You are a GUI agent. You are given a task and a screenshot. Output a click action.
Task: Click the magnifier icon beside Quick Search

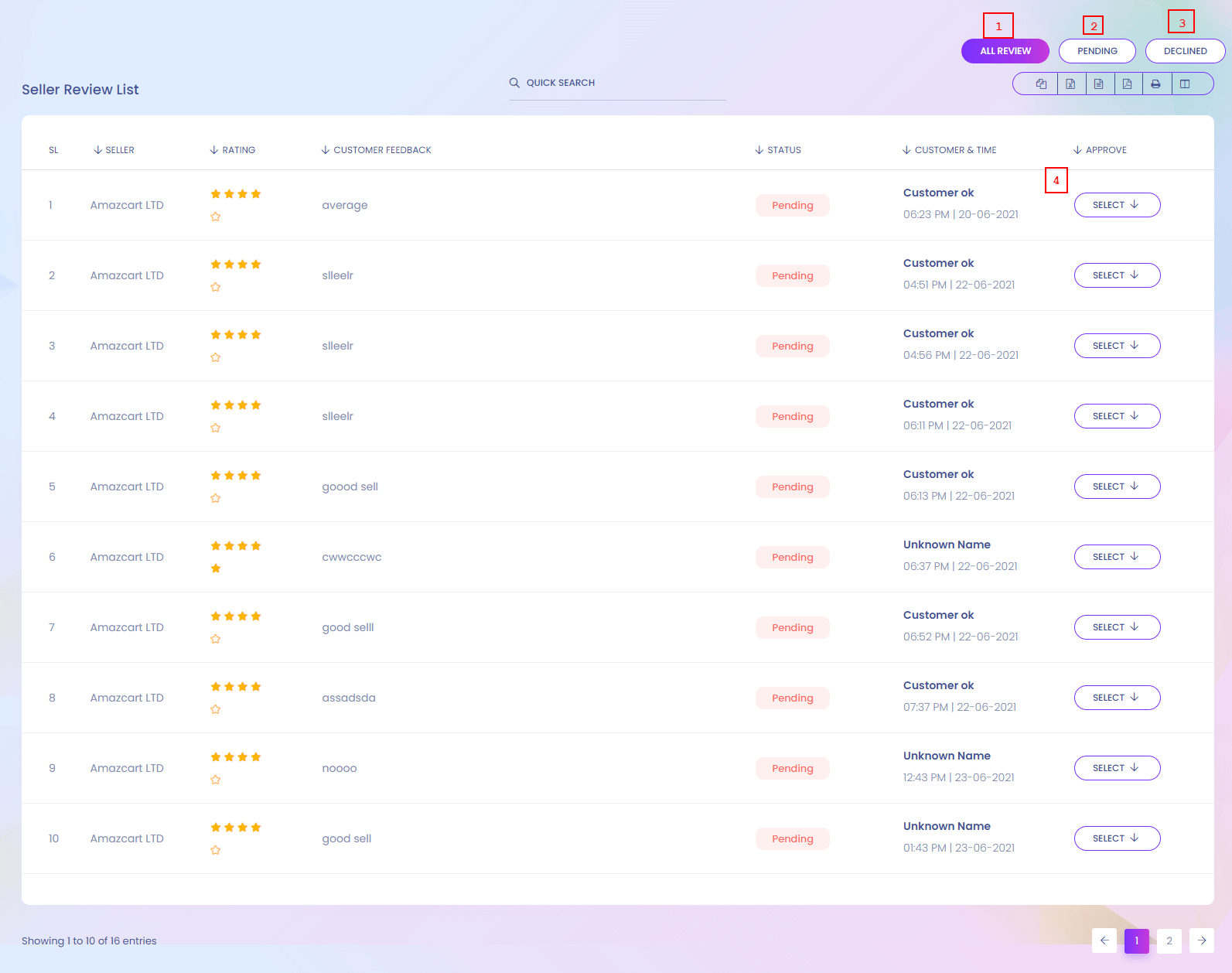(514, 83)
